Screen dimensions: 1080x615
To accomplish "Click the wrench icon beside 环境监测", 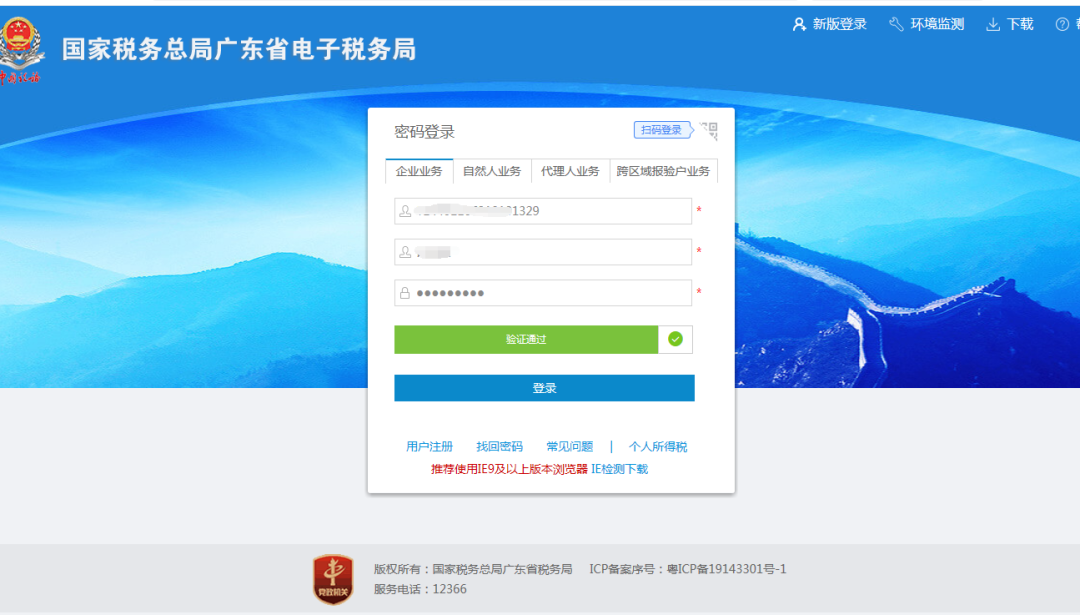I will pos(896,24).
